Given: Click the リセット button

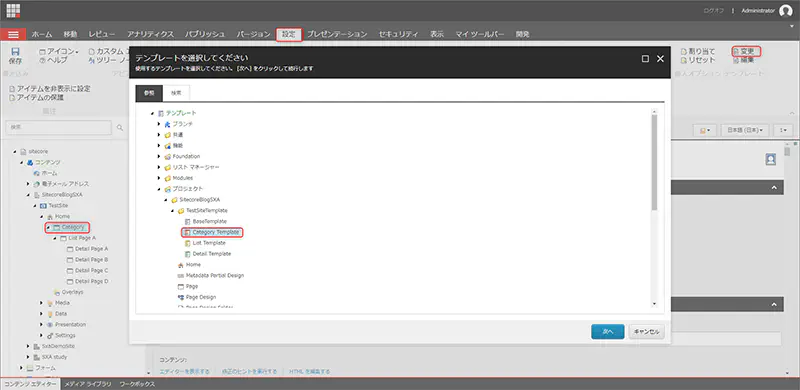Looking at the screenshot, I should click(x=698, y=60).
